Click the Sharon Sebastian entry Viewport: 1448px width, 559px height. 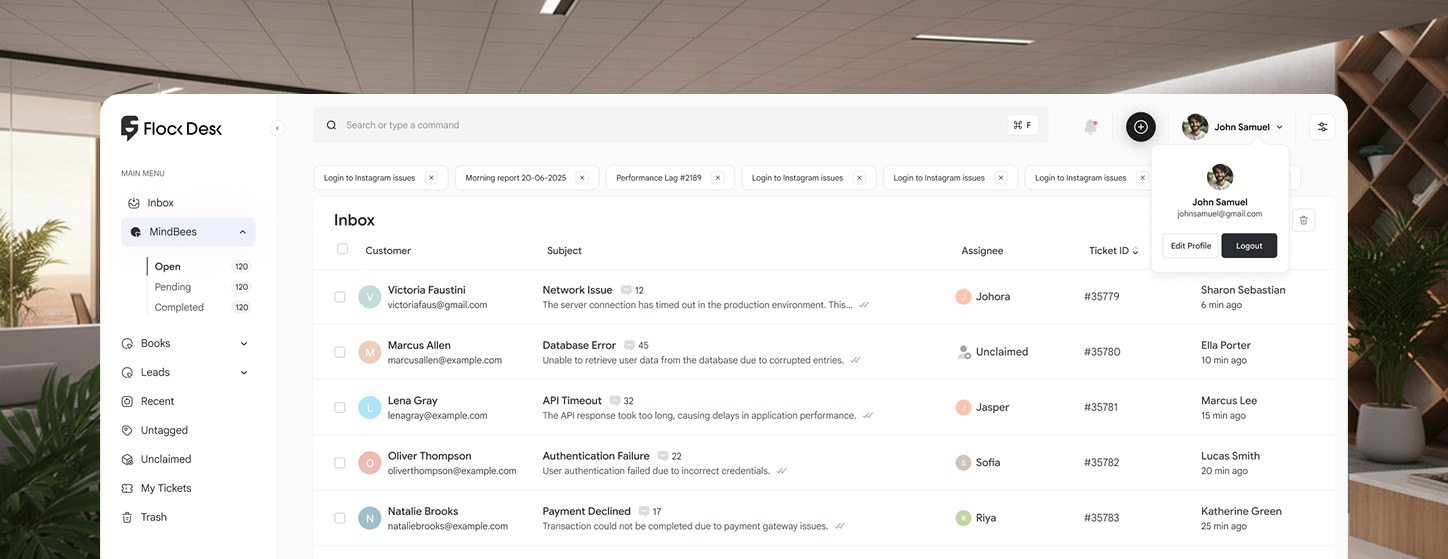1243,296
